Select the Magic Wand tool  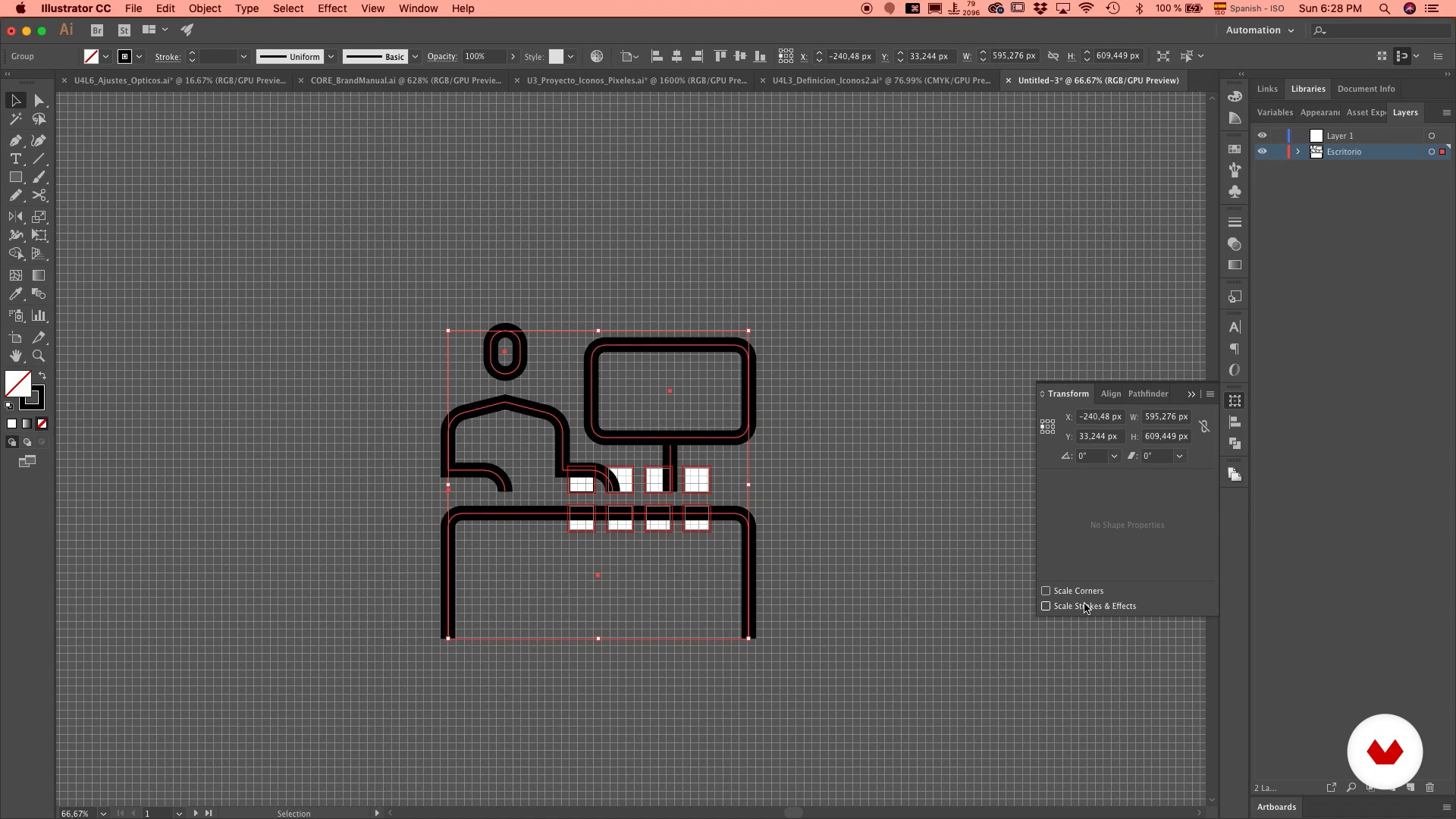(x=15, y=119)
